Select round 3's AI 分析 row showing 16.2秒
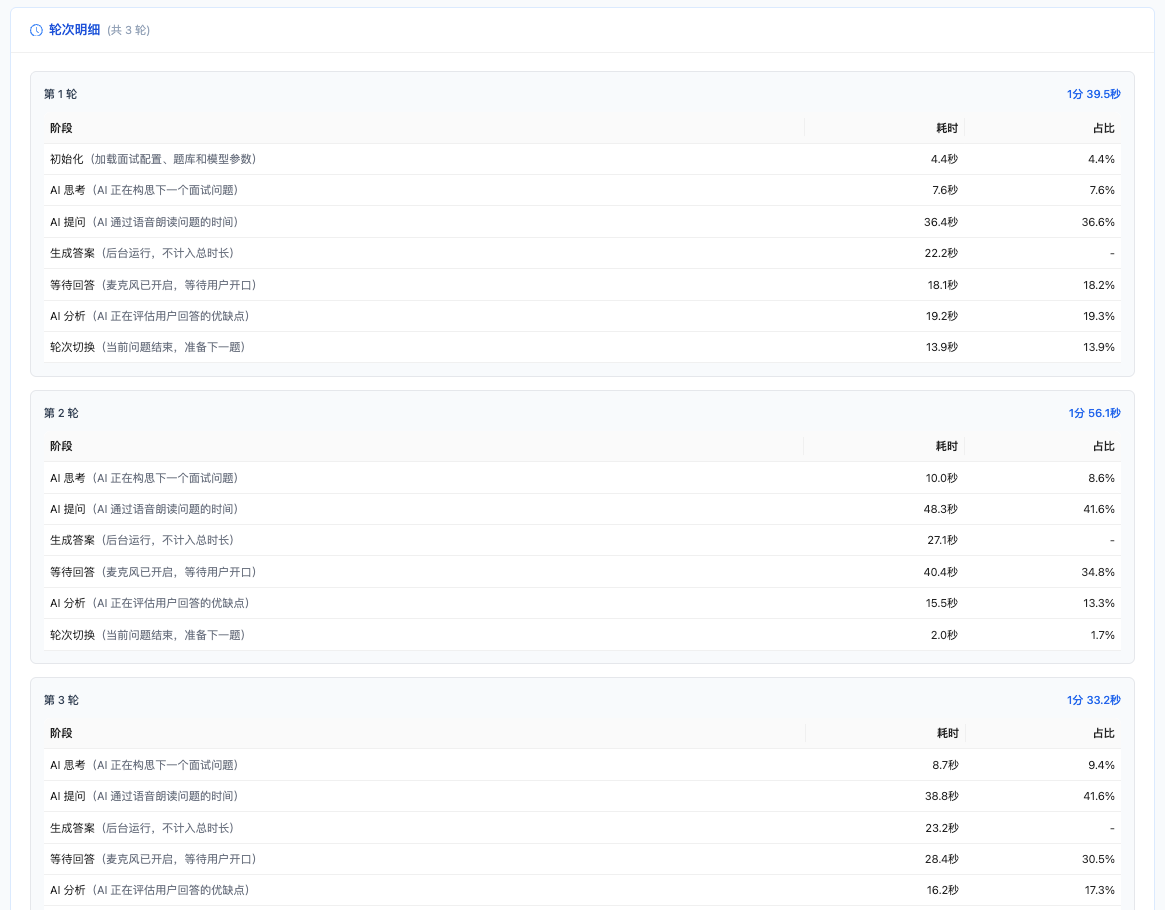Image resolution: width=1165 pixels, height=910 pixels. [149, 890]
